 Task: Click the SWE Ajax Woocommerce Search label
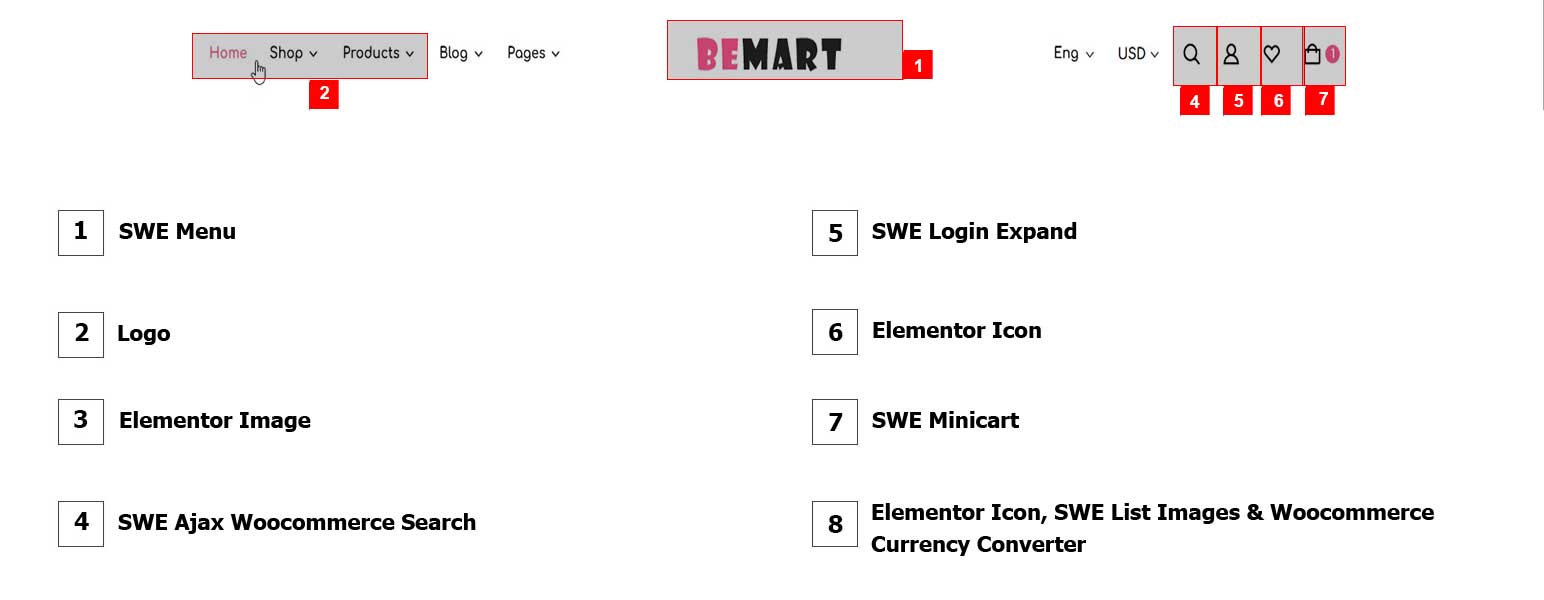click(297, 522)
